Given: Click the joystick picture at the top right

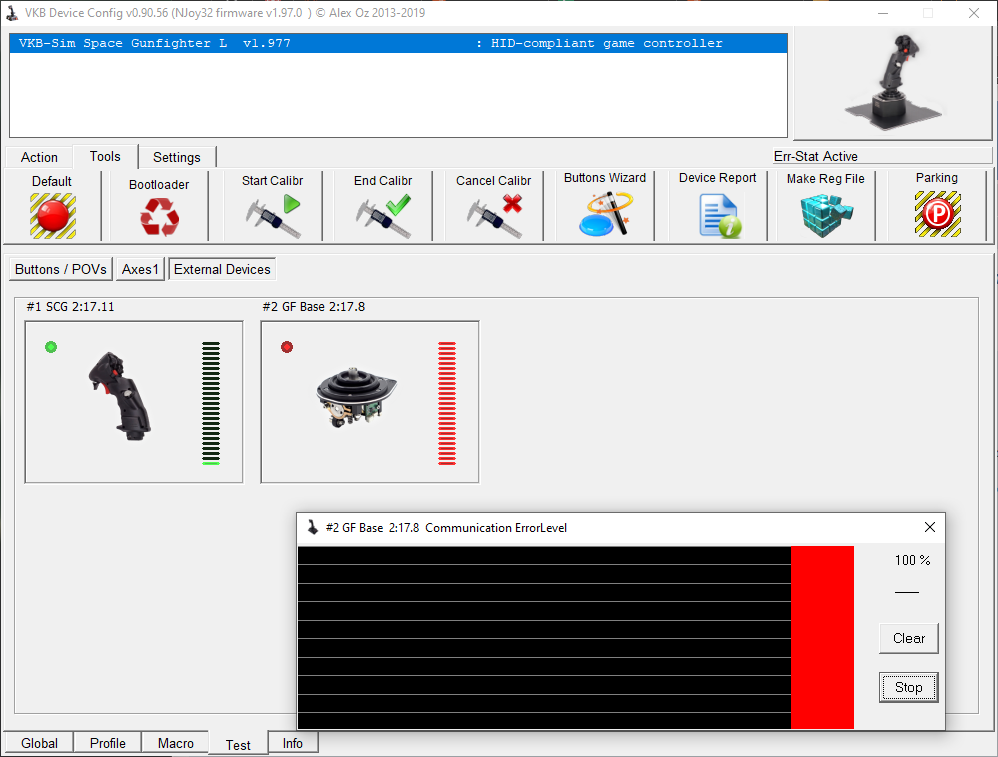Looking at the screenshot, I should point(894,83).
